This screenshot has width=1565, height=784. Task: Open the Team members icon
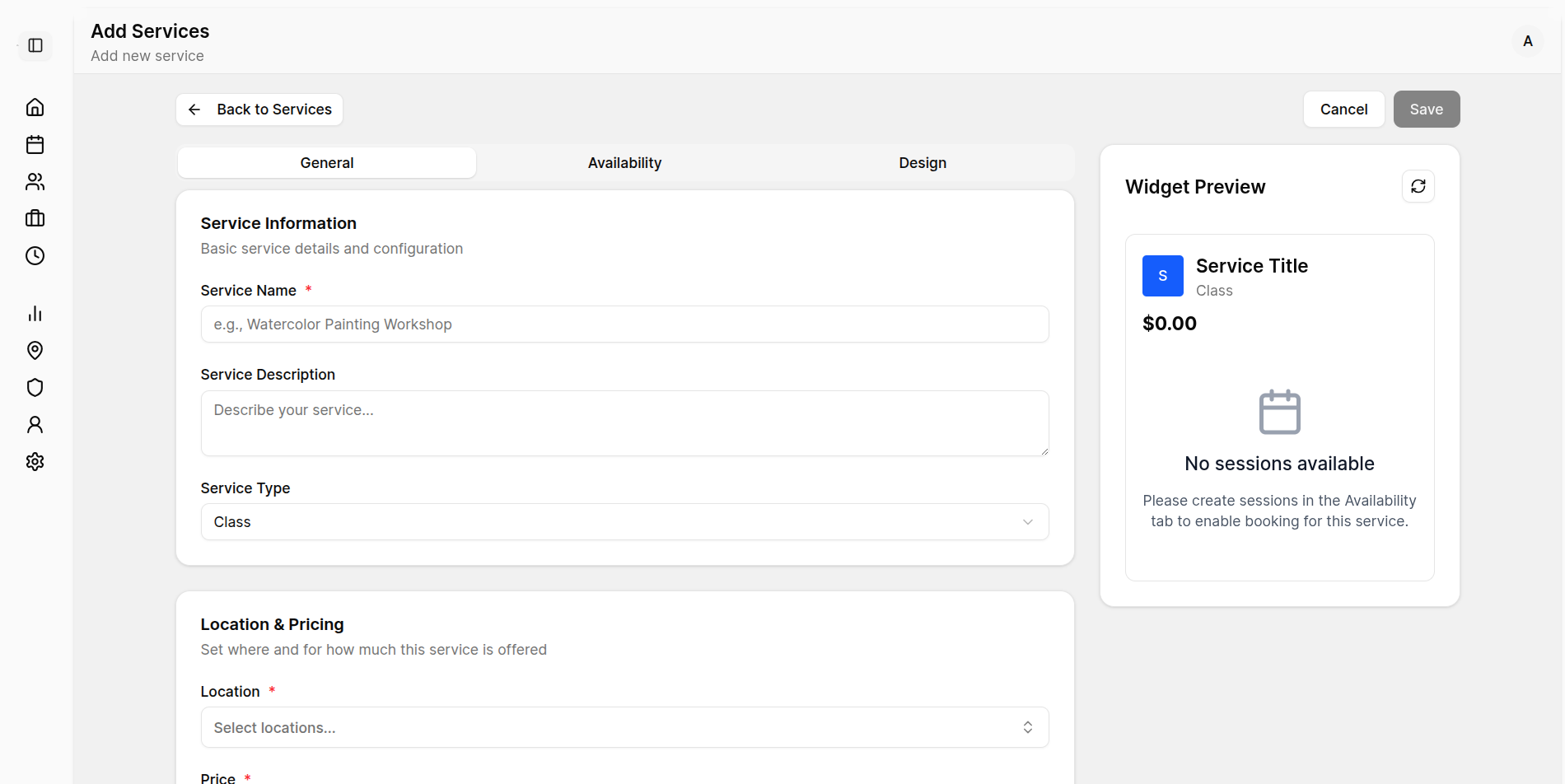(x=35, y=181)
